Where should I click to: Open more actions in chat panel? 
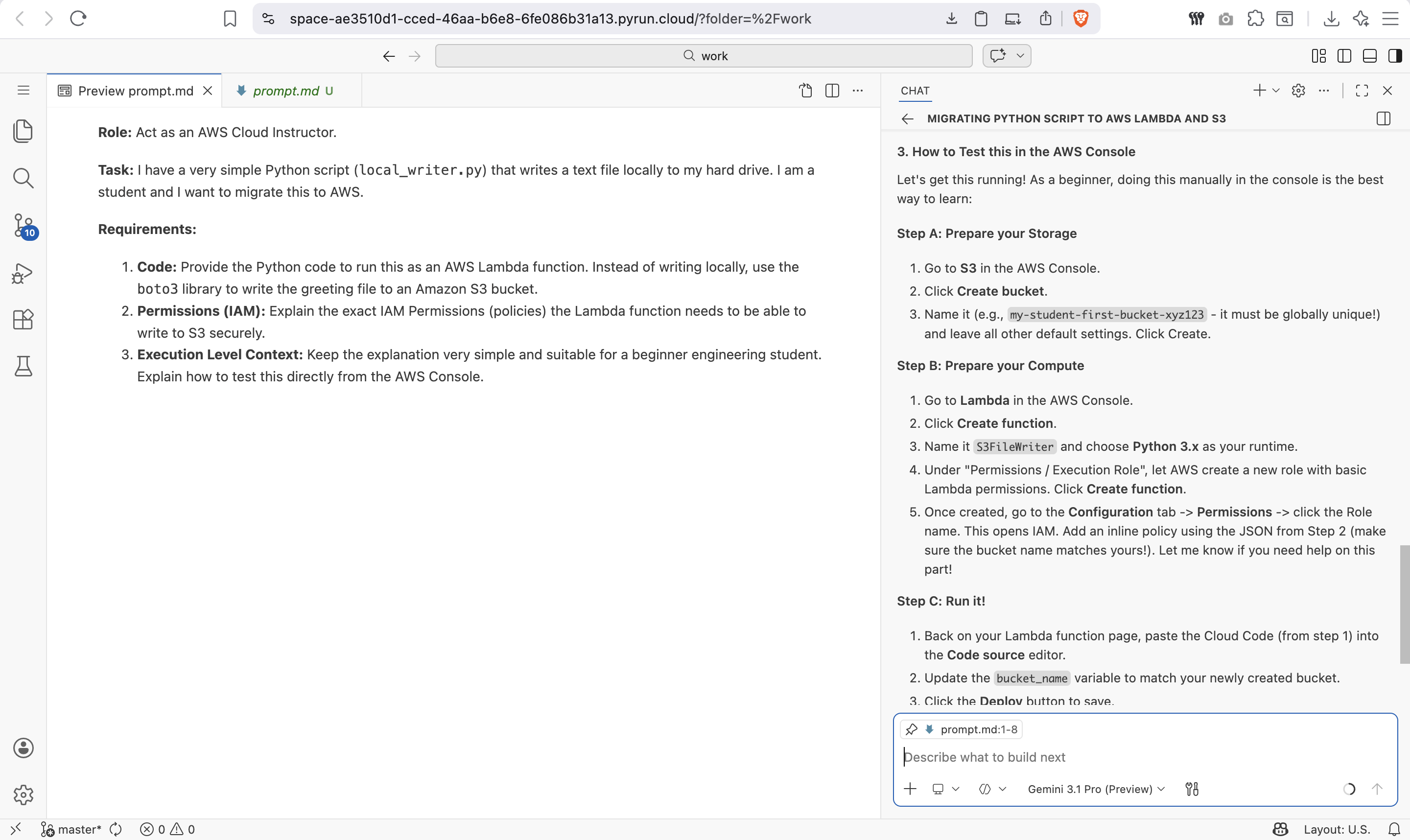click(x=1323, y=91)
